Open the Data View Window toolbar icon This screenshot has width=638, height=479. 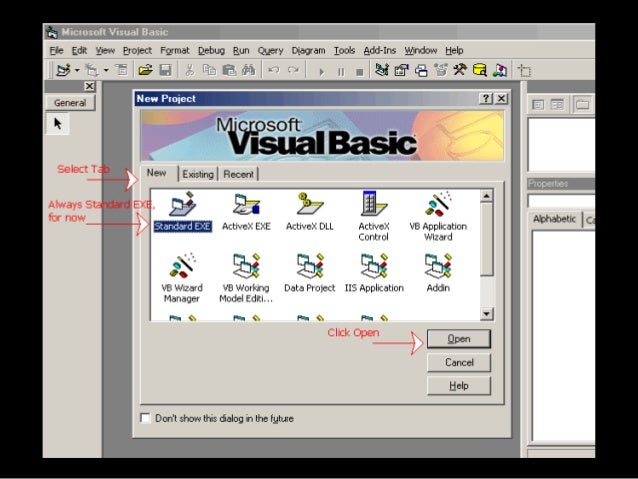coord(480,70)
